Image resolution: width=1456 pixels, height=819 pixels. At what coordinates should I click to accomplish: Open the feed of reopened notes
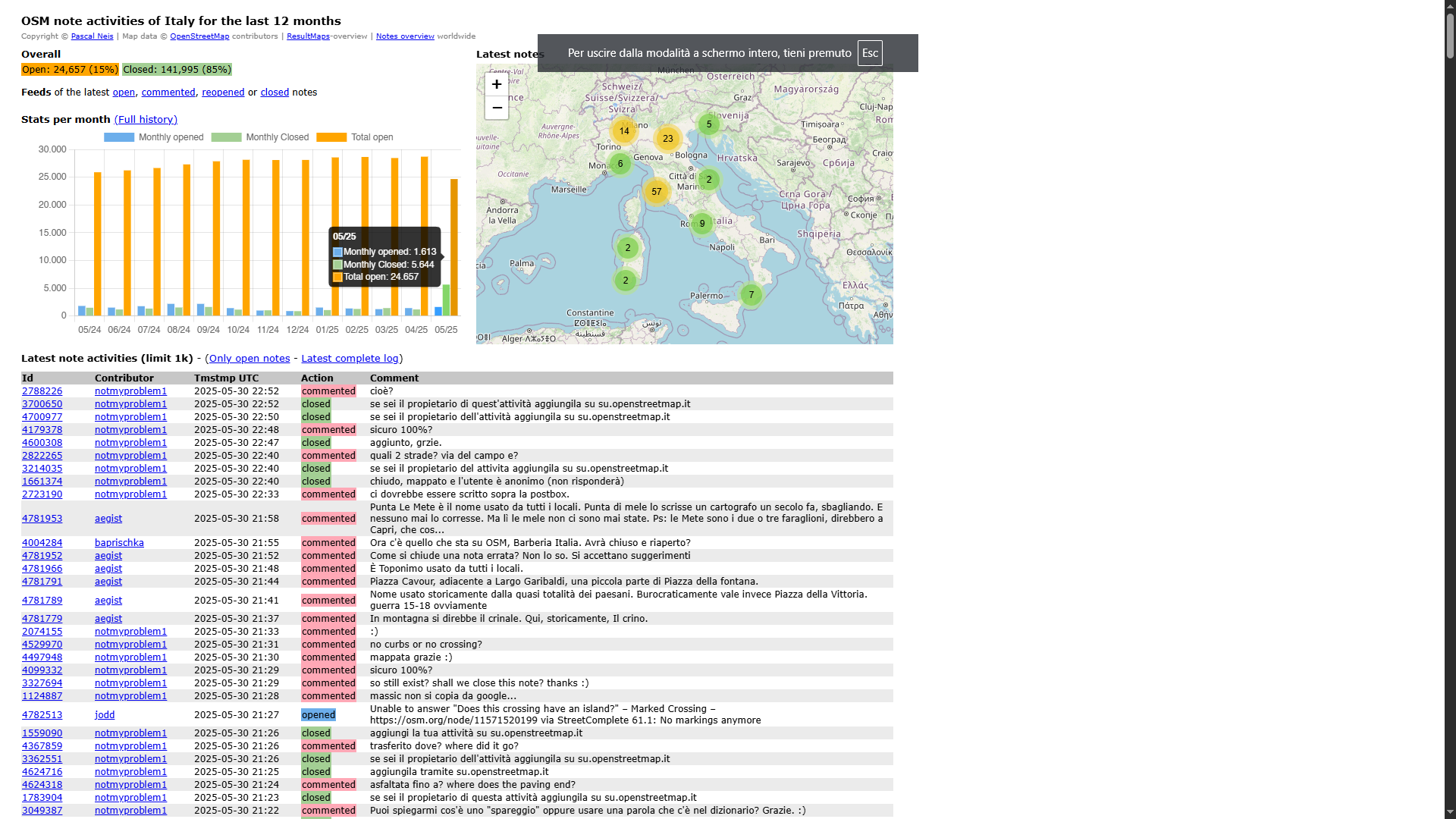pyautogui.click(x=223, y=93)
